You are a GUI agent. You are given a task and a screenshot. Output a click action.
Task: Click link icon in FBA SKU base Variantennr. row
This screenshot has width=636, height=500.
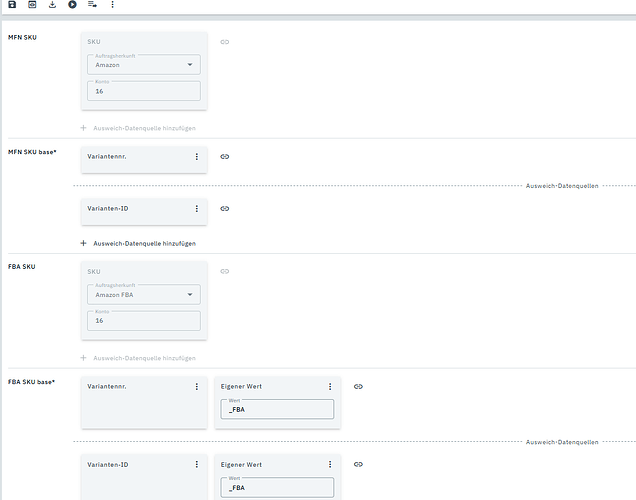pyautogui.click(x=358, y=386)
